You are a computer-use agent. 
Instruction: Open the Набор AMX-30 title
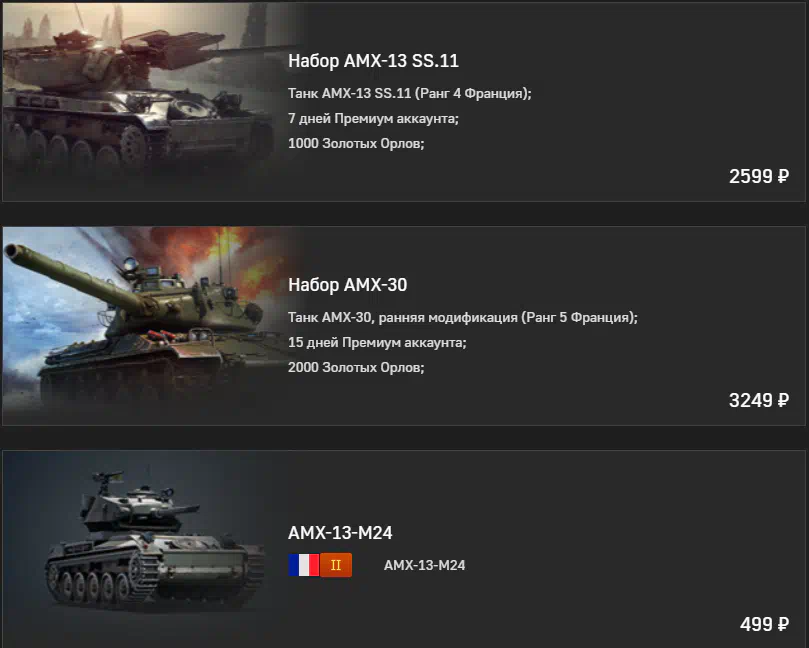pos(347,285)
